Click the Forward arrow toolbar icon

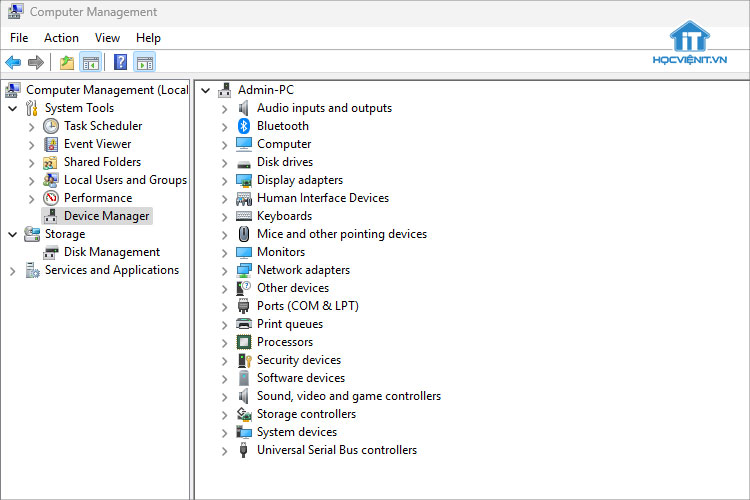click(x=36, y=62)
